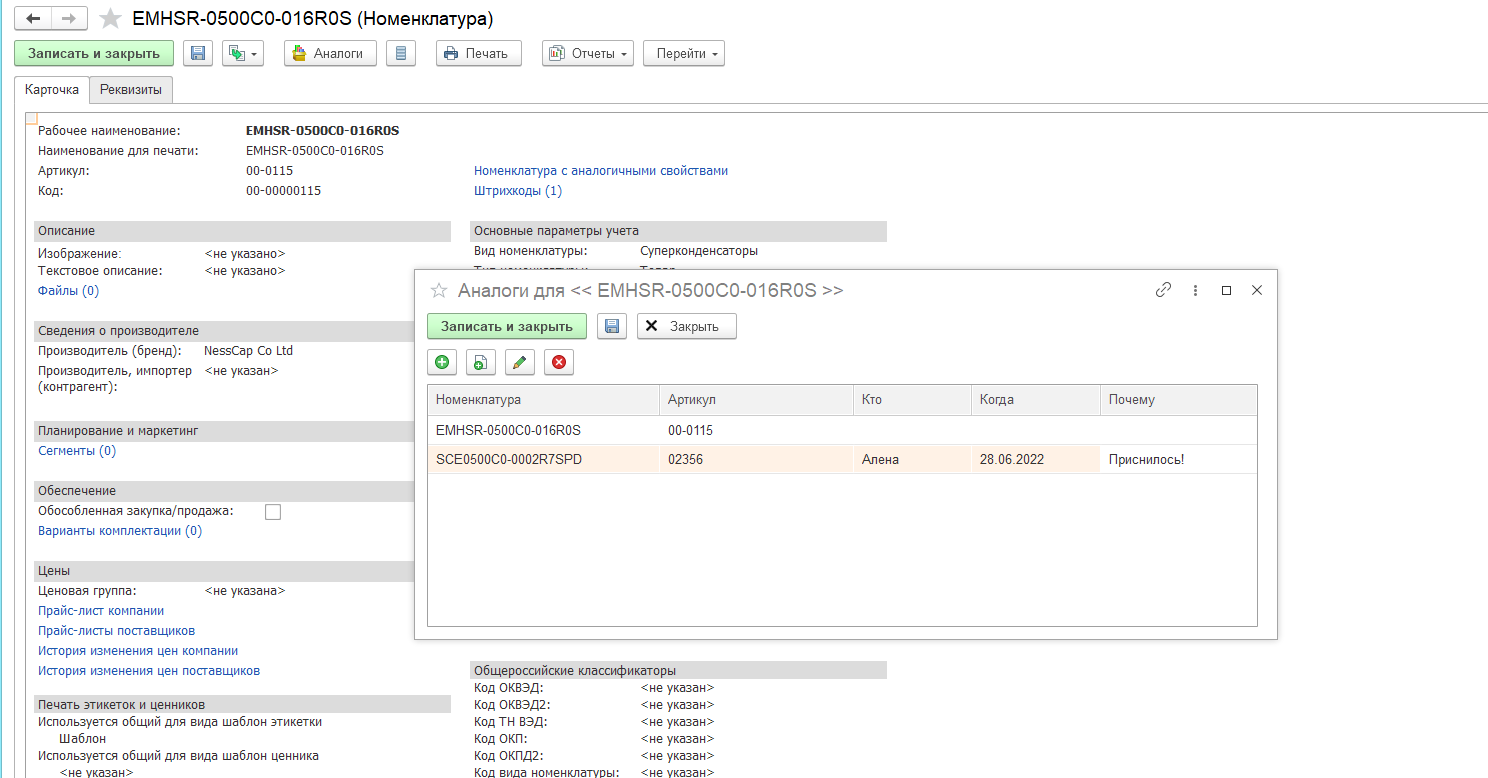Expand the Отчеты dropdown menu
Viewport: 1488px width, 778px height.
[x=588, y=53]
